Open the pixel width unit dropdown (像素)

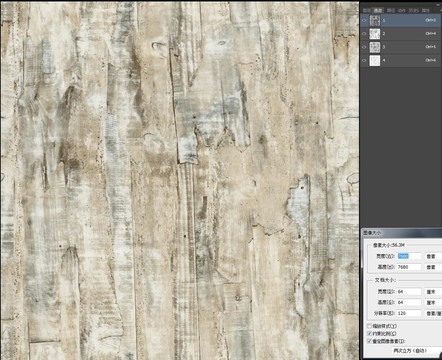click(433, 256)
